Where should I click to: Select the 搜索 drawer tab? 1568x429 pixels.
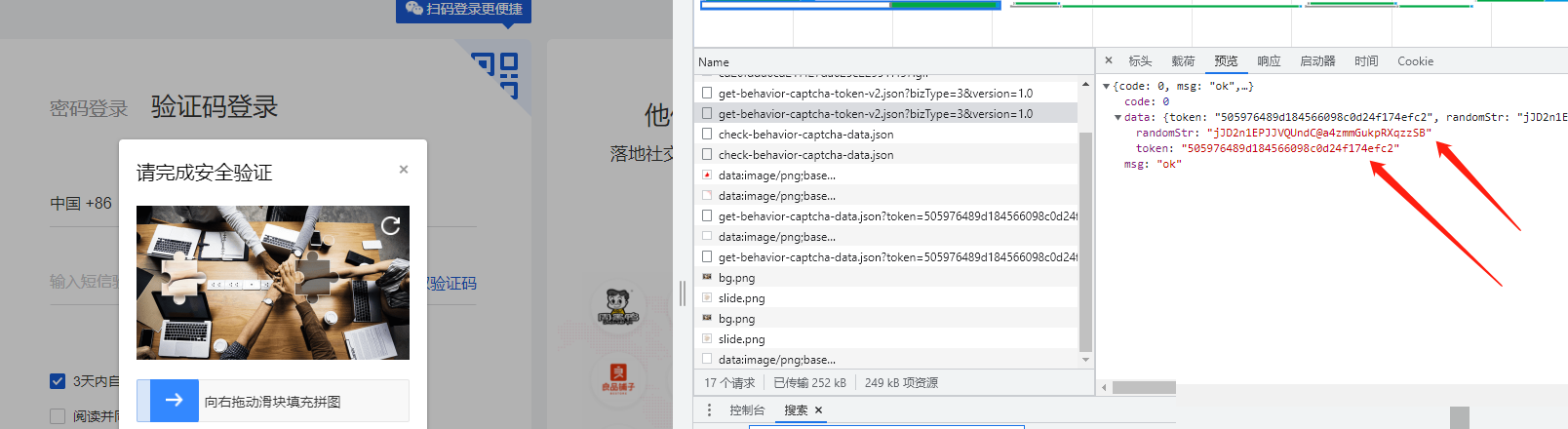click(x=796, y=410)
